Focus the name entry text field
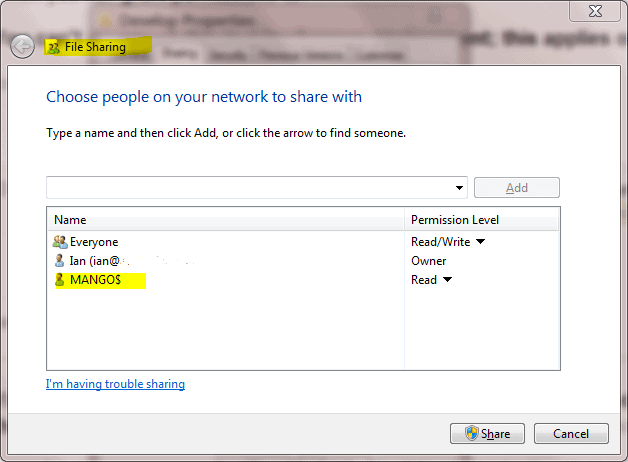 (250, 188)
